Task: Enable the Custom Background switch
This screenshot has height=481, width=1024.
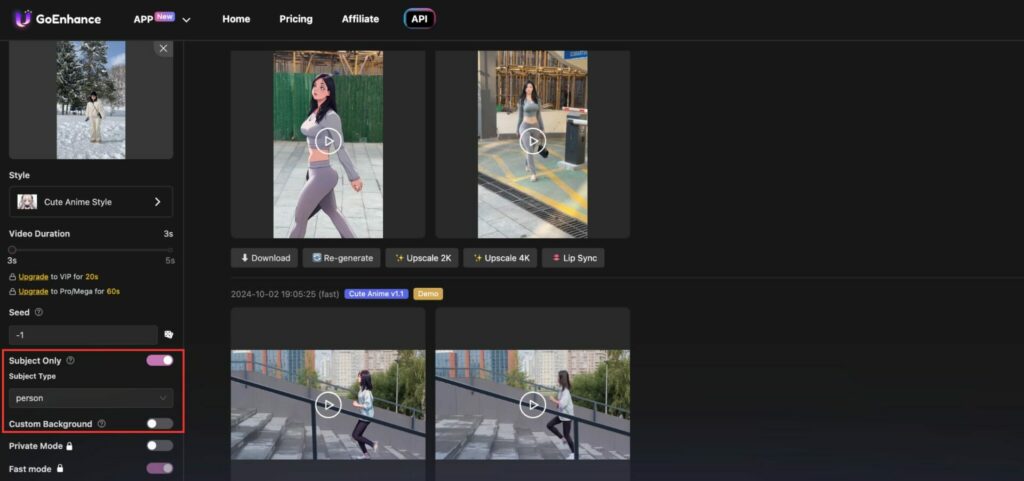Action: (x=160, y=424)
